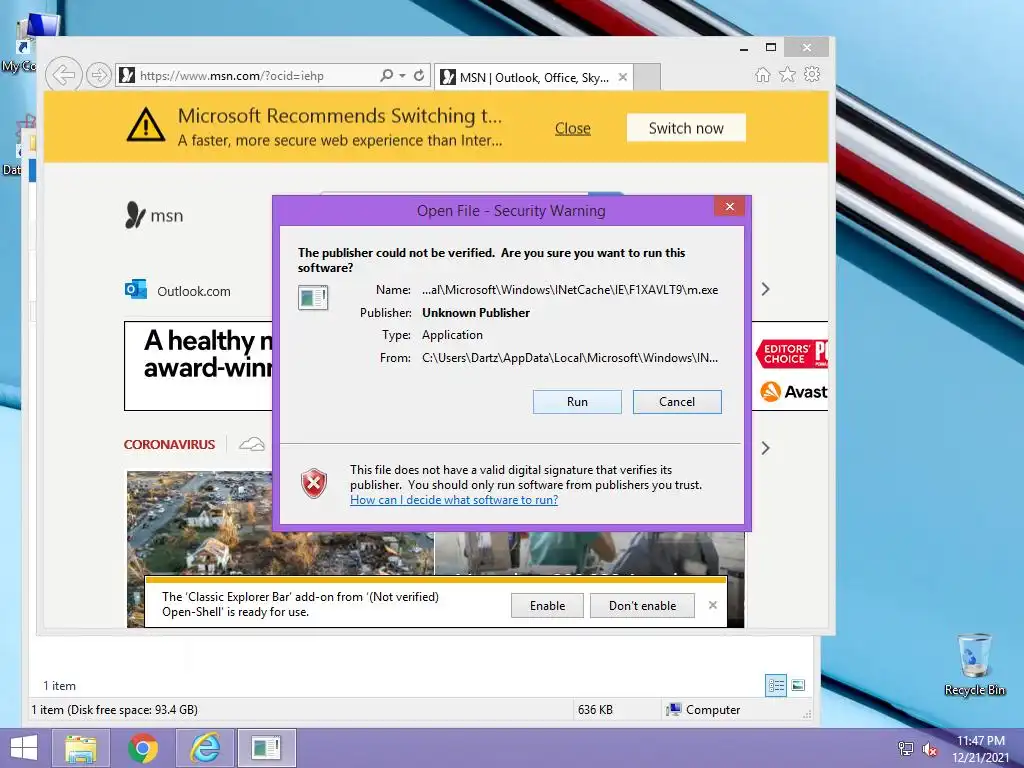
Task: Select the running application taskbar button
Action: [x=266, y=748]
